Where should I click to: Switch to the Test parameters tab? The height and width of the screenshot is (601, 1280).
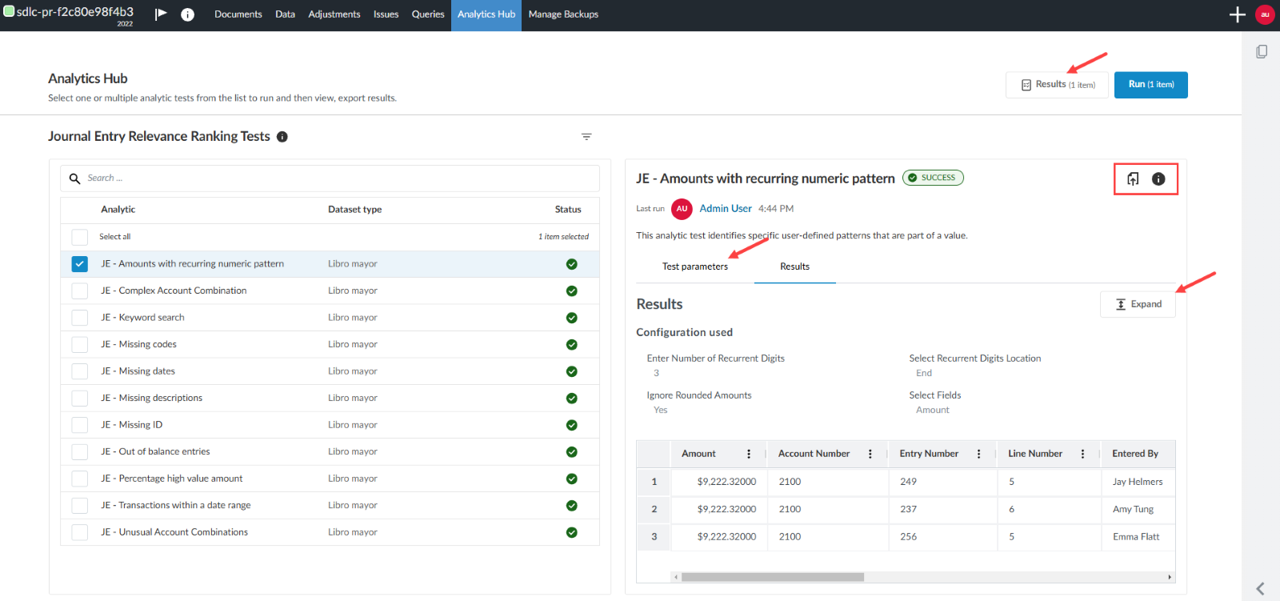[x=696, y=267]
